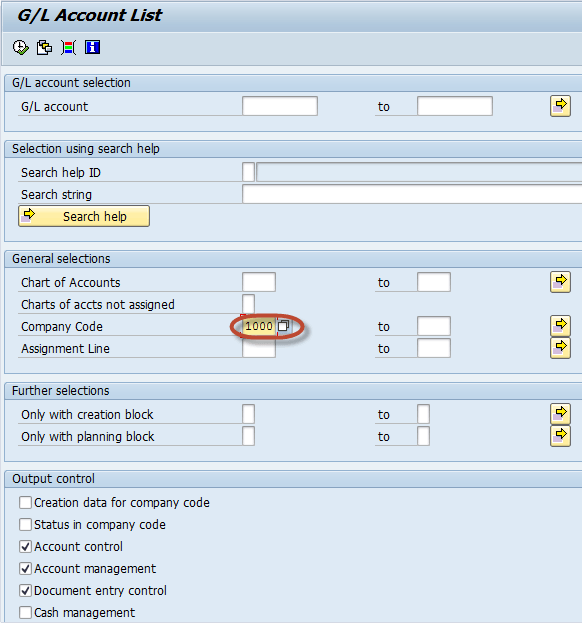Tick the Cash management checkbox
Screen dimensions: 582x626
(26, 612)
